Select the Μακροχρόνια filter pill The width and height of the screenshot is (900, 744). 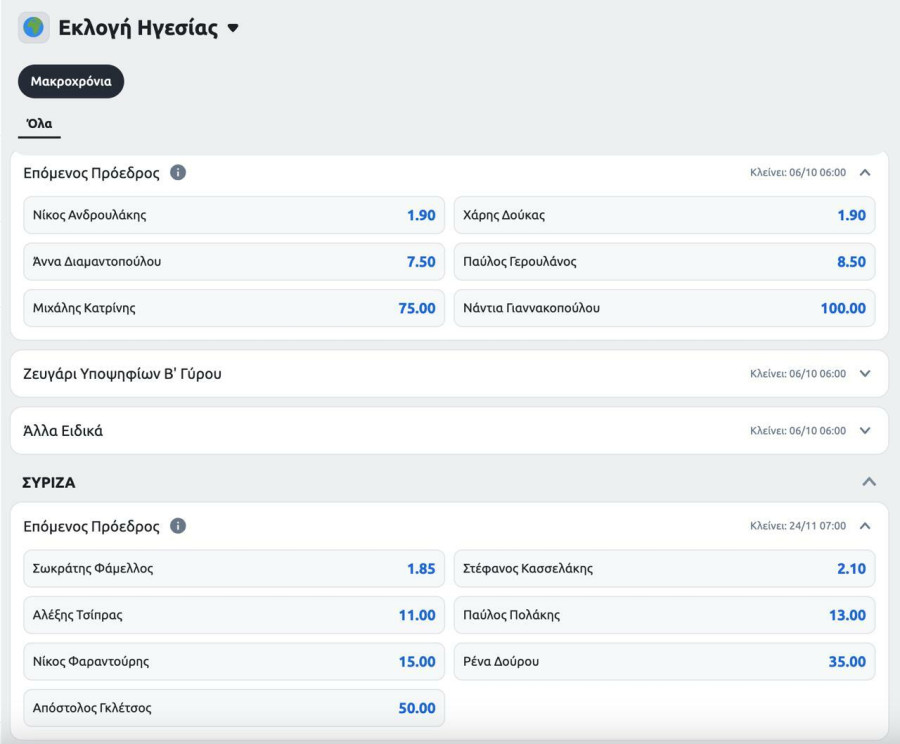point(71,82)
